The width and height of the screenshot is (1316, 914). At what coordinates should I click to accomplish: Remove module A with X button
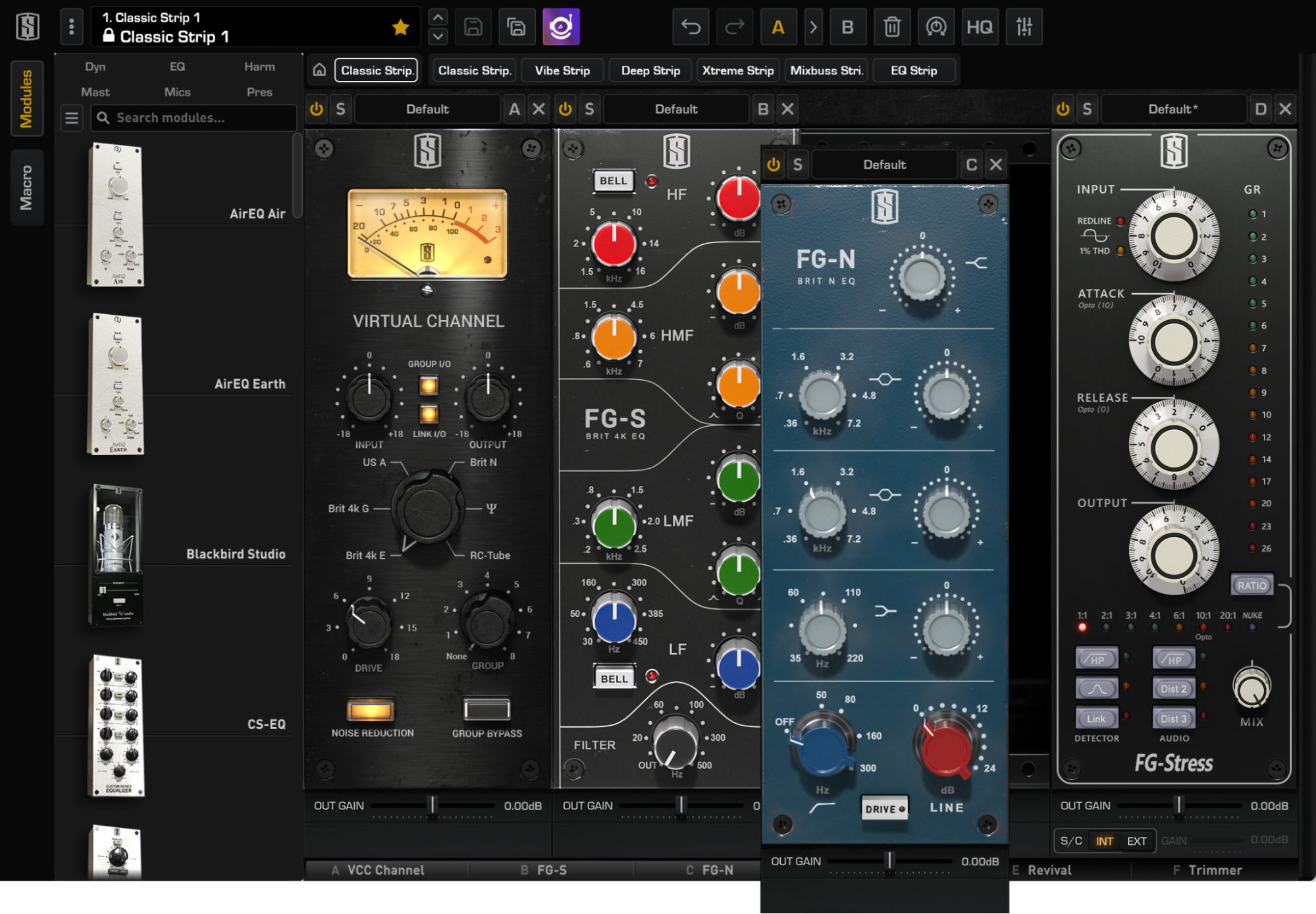[539, 109]
